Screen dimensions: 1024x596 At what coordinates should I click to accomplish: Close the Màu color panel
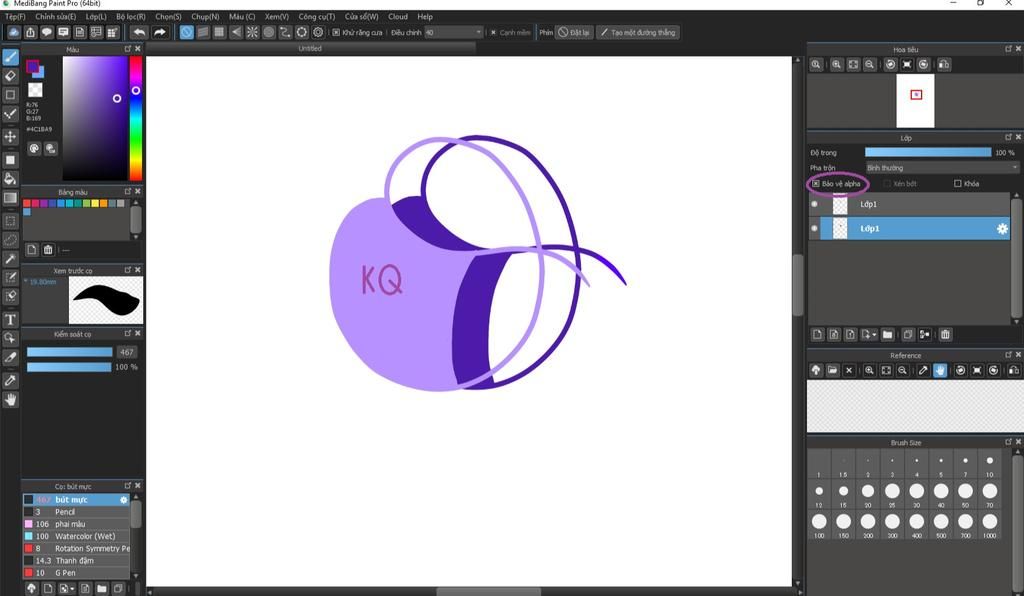tap(137, 49)
